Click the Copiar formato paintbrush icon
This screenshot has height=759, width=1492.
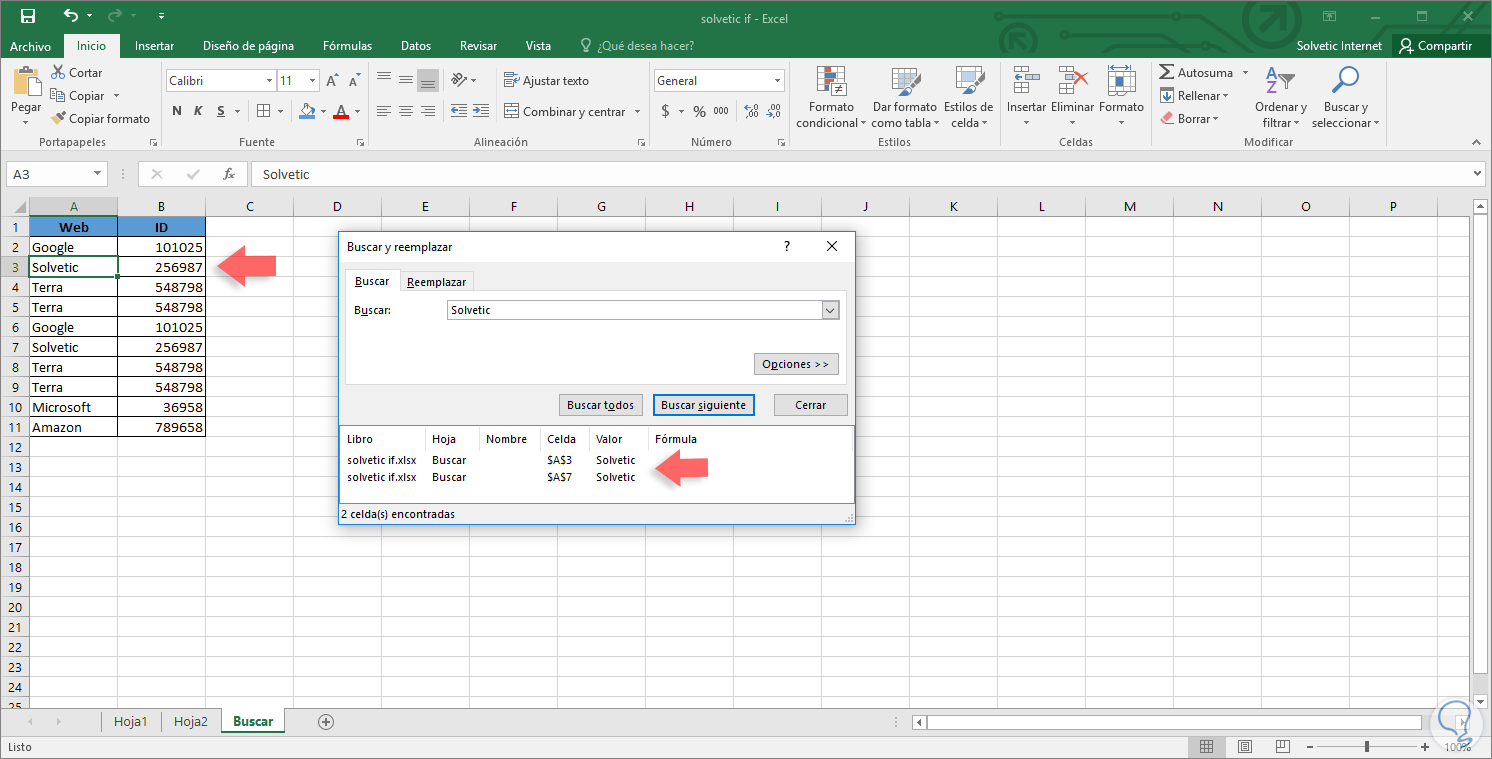click(59, 119)
